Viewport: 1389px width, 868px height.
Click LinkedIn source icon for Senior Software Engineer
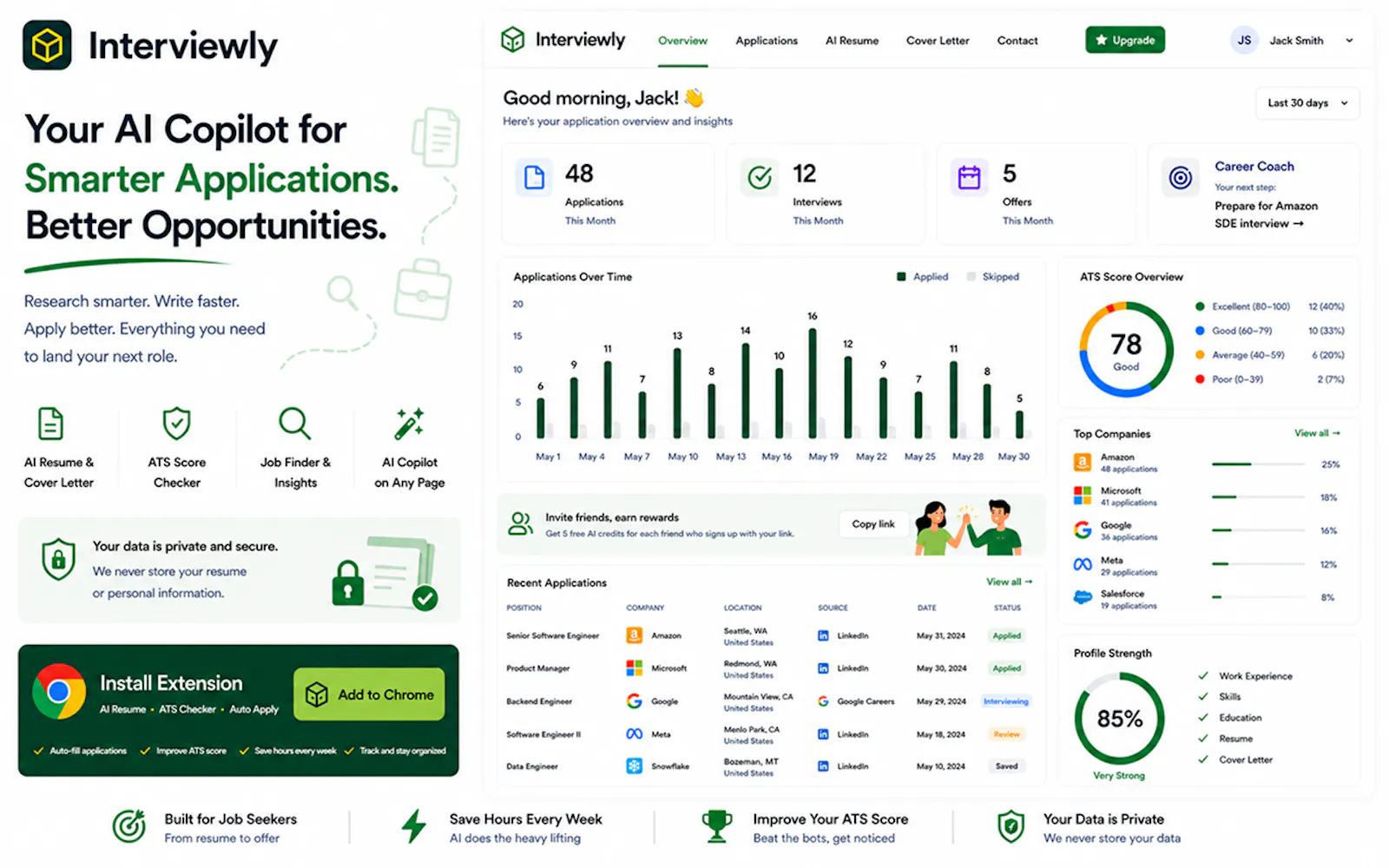point(823,636)
